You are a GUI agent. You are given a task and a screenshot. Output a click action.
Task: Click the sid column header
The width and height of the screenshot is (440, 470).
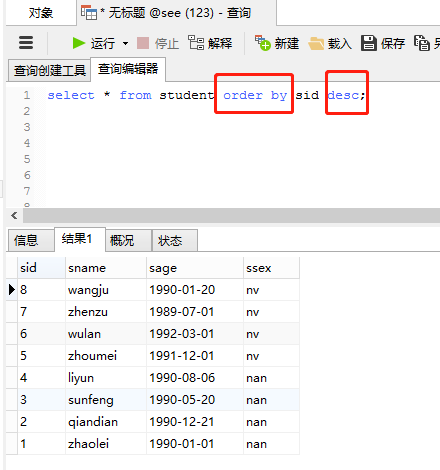(41, 268)
